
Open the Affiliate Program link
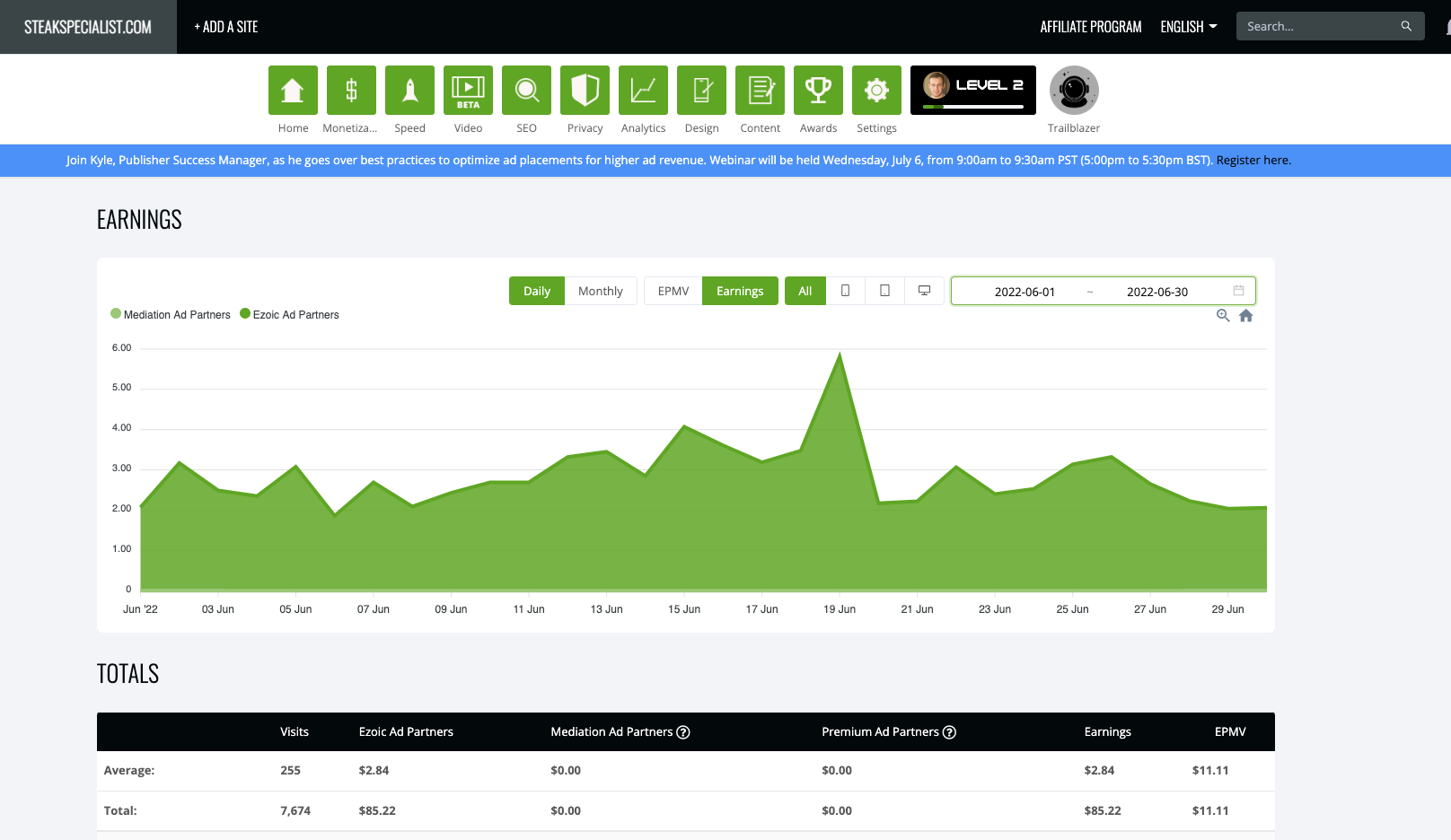[1091, 27]
